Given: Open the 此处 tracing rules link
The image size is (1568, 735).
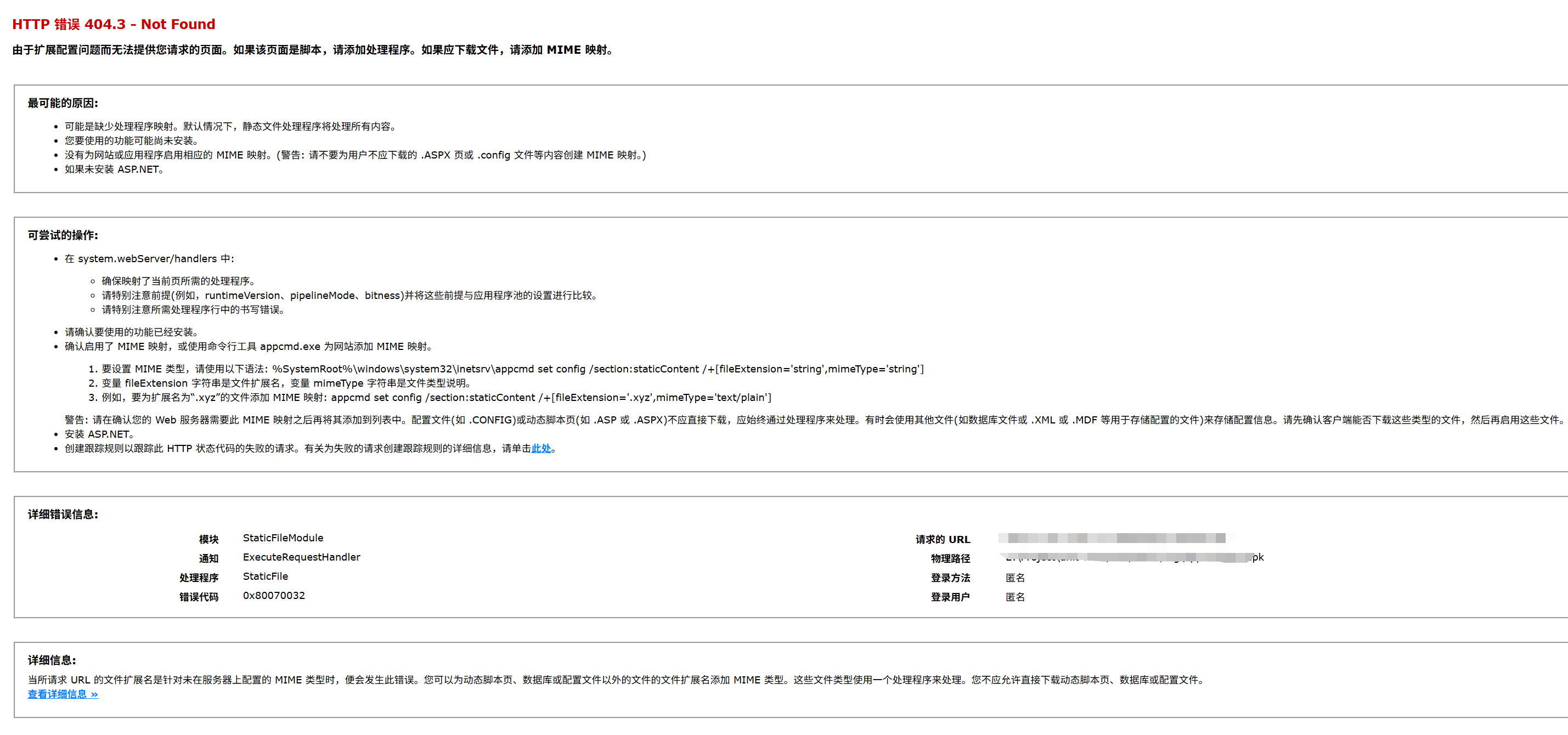Looking at the screenshot, I should (x=541, y=449).
